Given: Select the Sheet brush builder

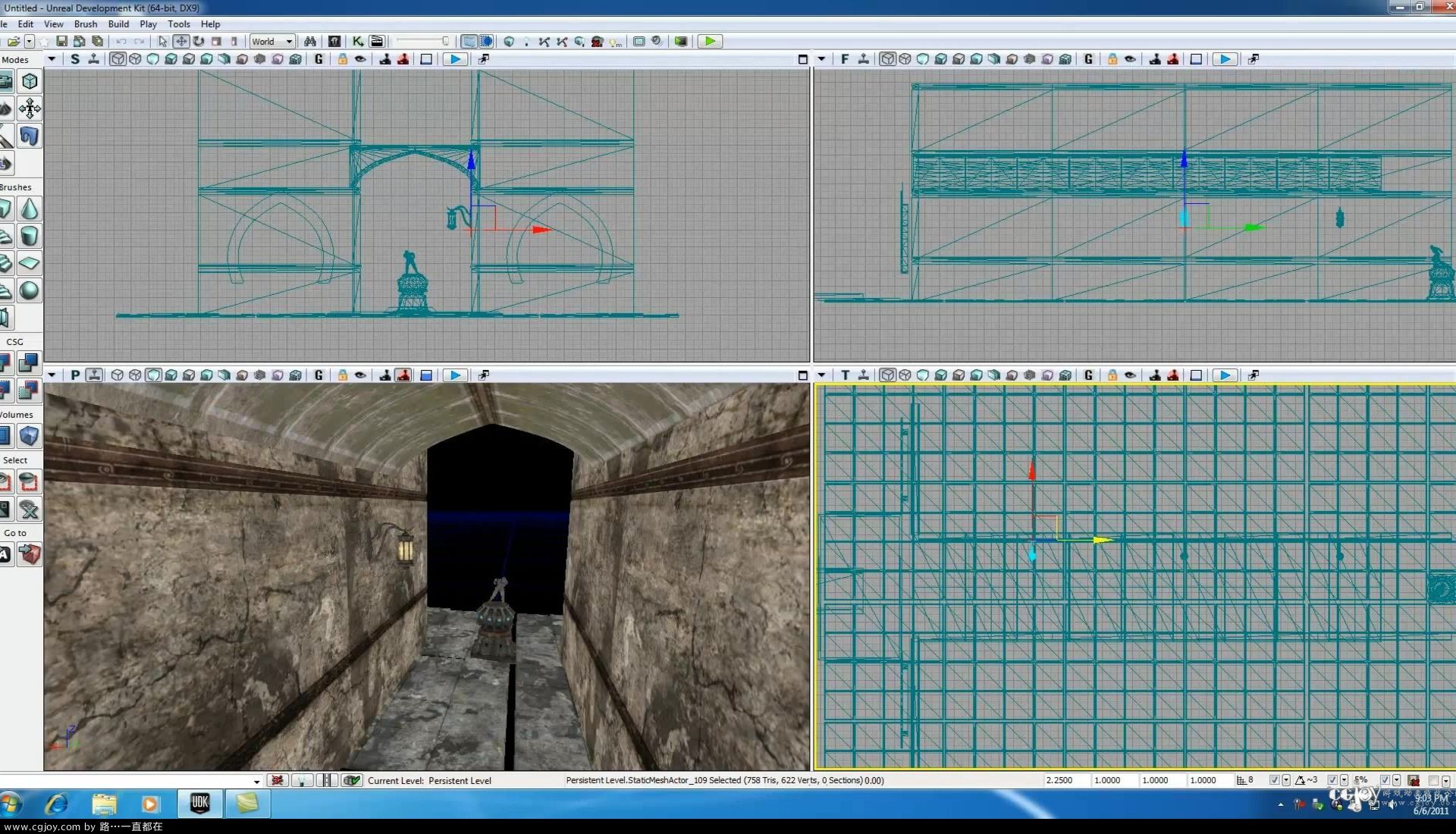Looking at the screenshot, I should 30,263.
